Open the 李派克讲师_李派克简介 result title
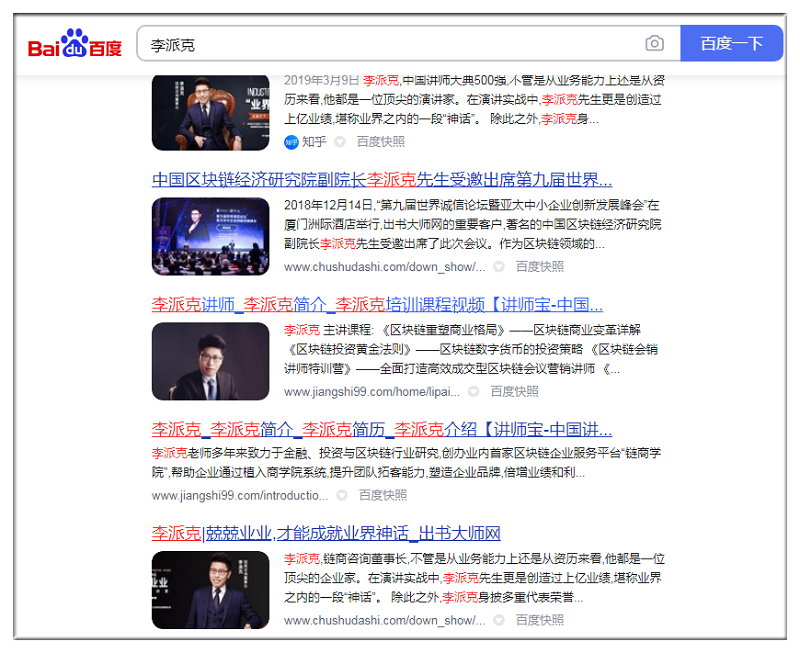 coord(377,305)
